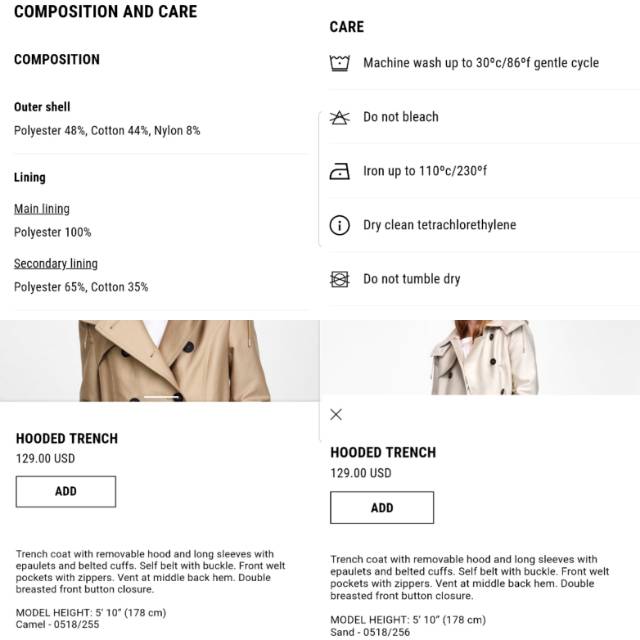
Task: Click the Camel hooded trench title
Action: point(67,438)
